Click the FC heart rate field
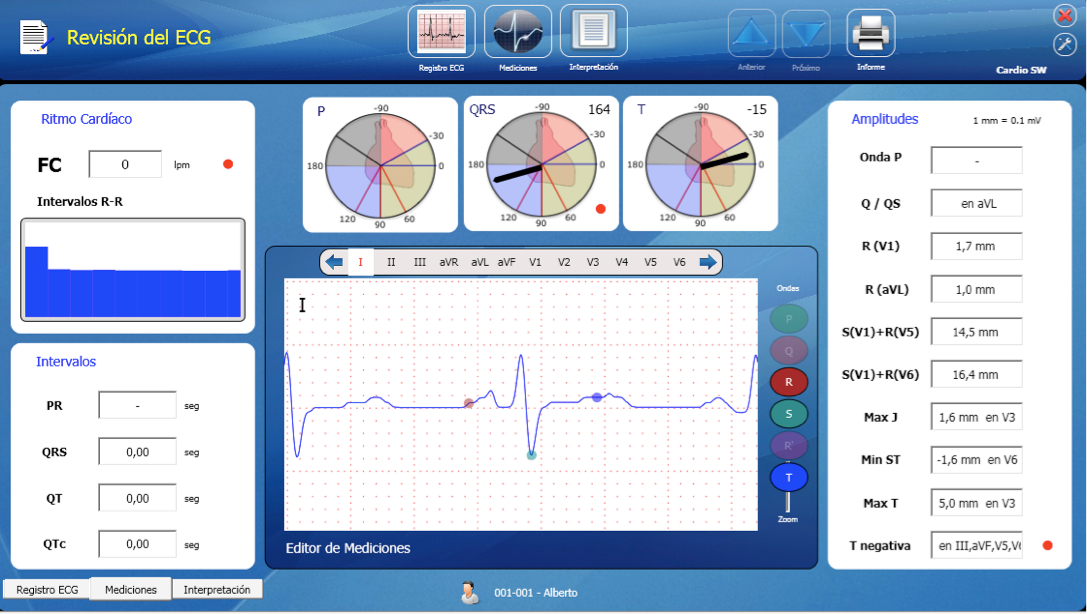 (125, 164)
